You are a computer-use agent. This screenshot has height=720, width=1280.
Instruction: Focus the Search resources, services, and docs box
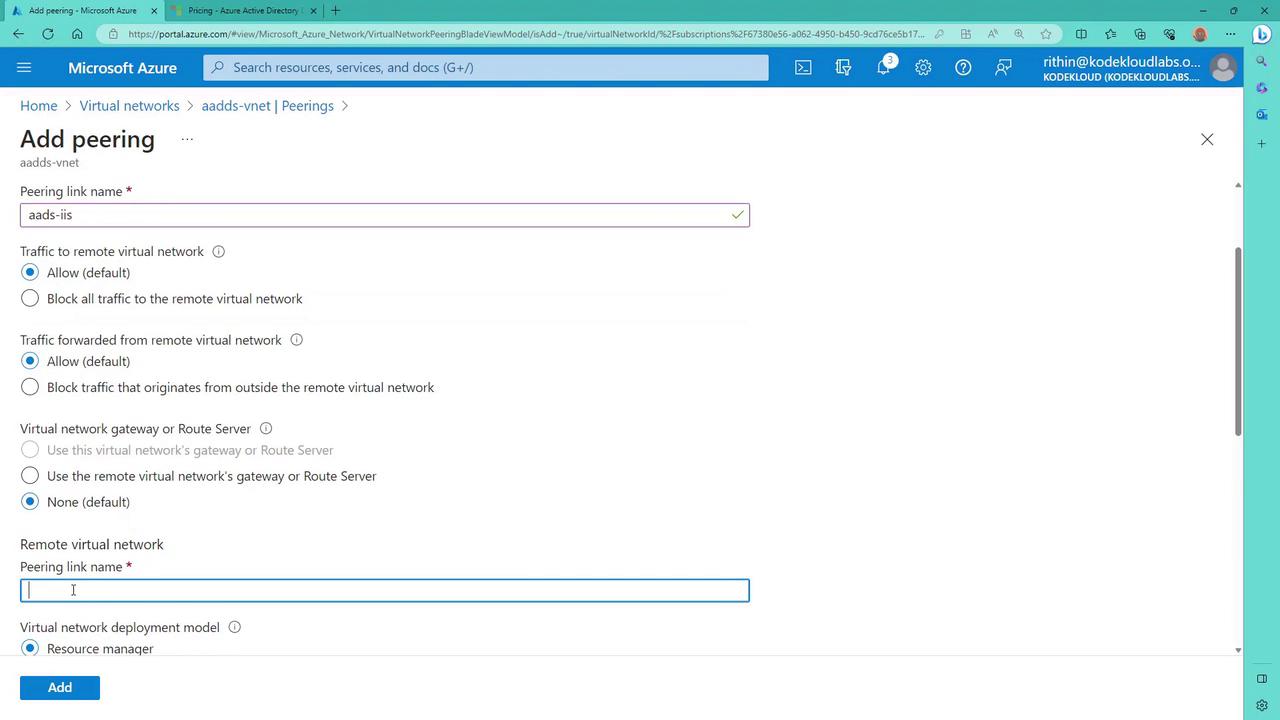tap(486, 67)
